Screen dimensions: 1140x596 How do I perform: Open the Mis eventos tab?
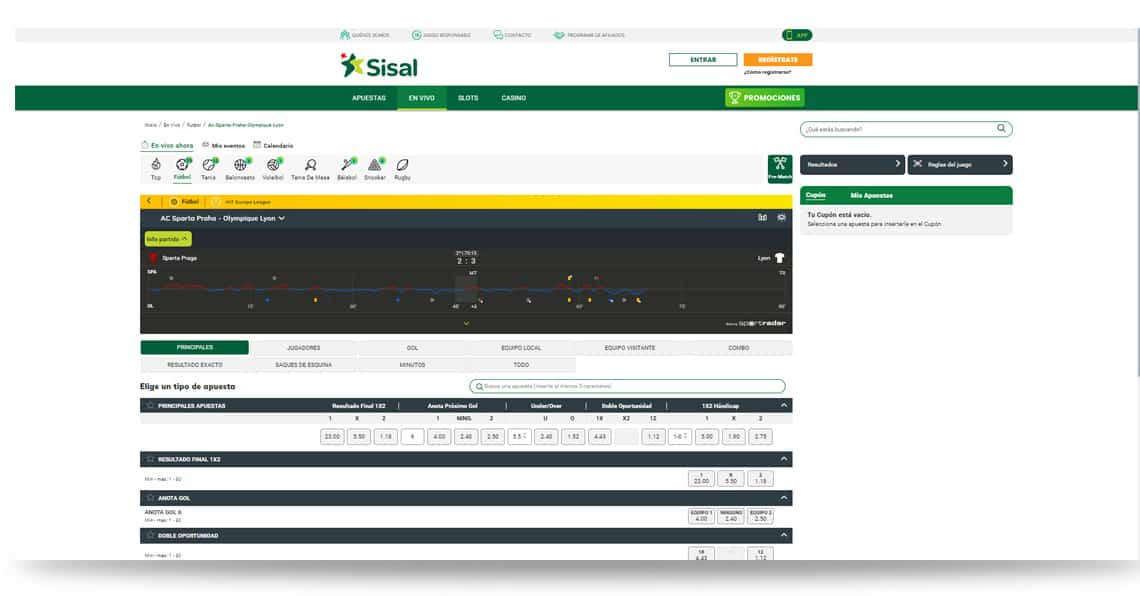coord(223,145)
